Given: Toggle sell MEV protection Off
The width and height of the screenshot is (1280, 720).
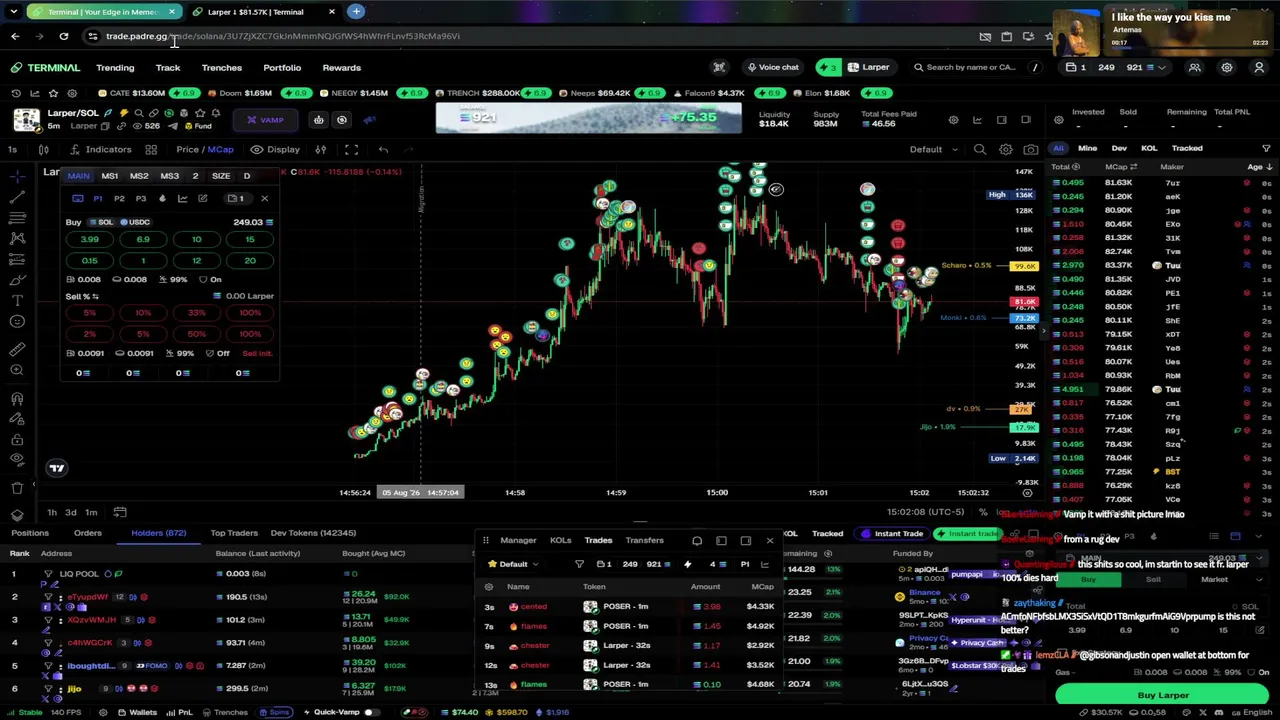Looking at the screenshot, I should (217, 353).
